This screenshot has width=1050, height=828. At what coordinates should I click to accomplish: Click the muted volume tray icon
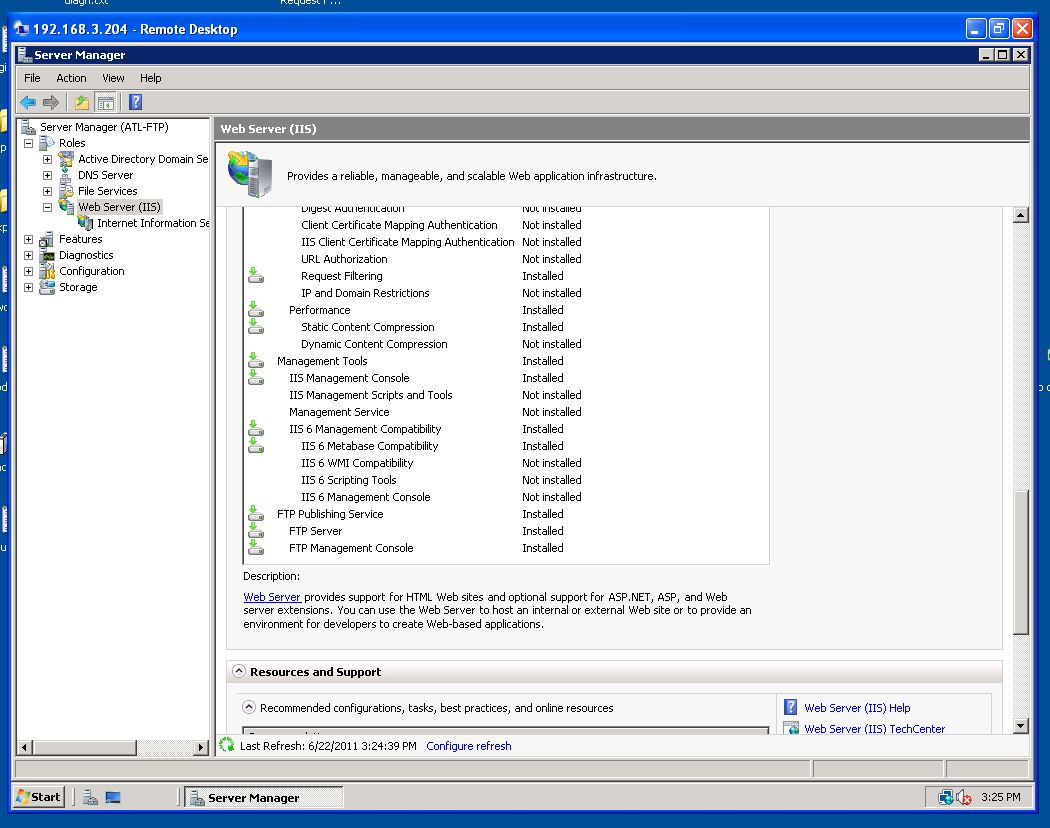pyautogui.click(x=964, y=797)
